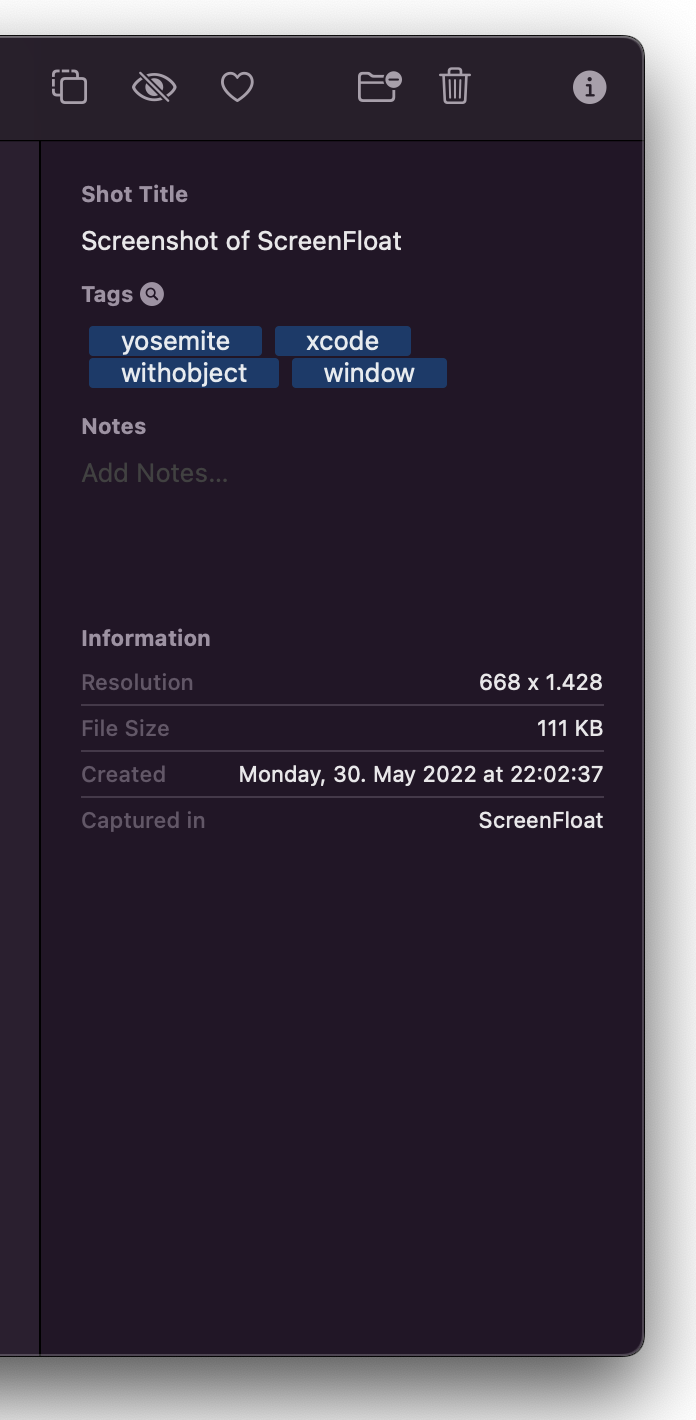
Task: Select the xcode tag
Action: (x=342, y=341)
